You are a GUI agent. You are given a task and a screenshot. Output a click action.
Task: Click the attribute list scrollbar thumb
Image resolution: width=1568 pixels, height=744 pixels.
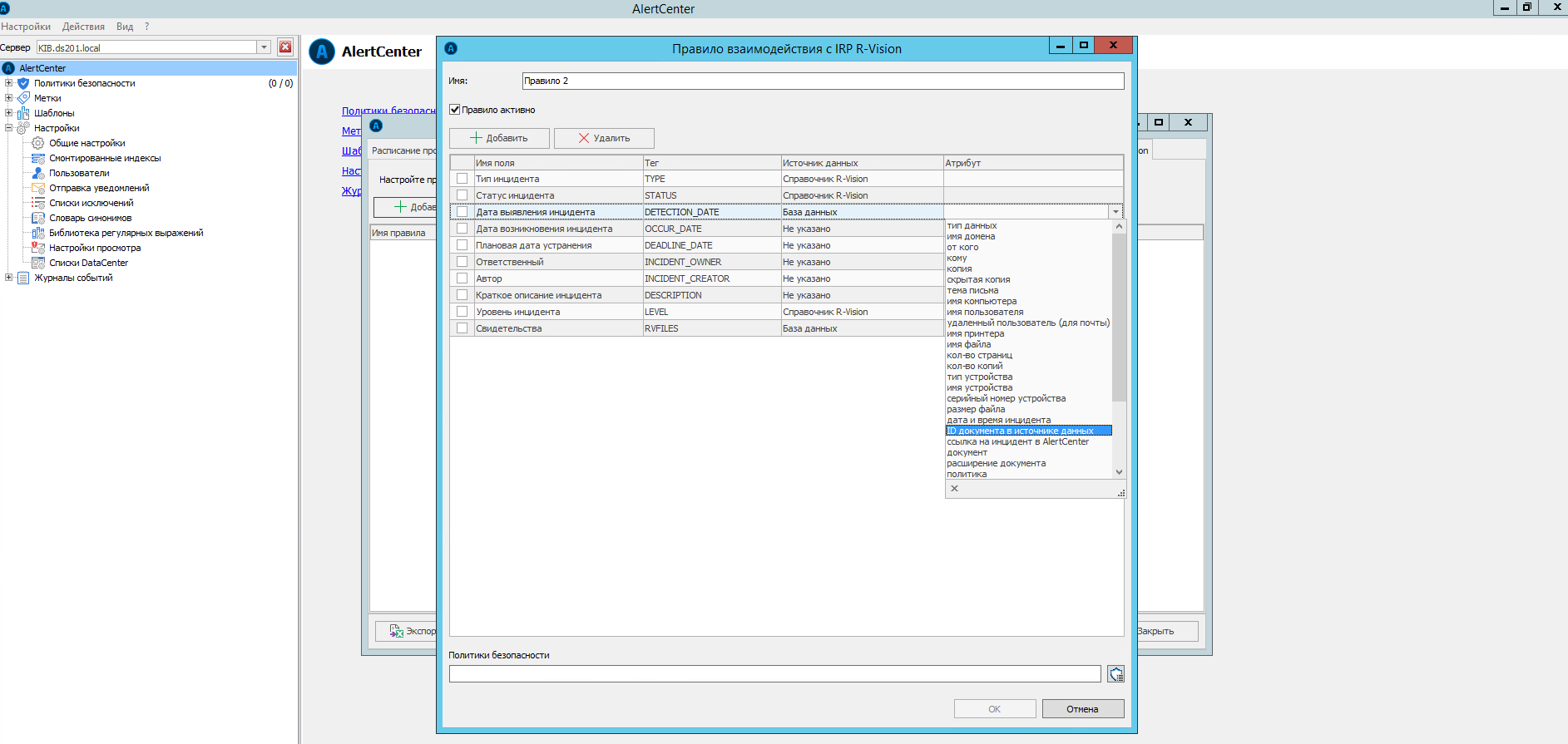[1119, 318]
